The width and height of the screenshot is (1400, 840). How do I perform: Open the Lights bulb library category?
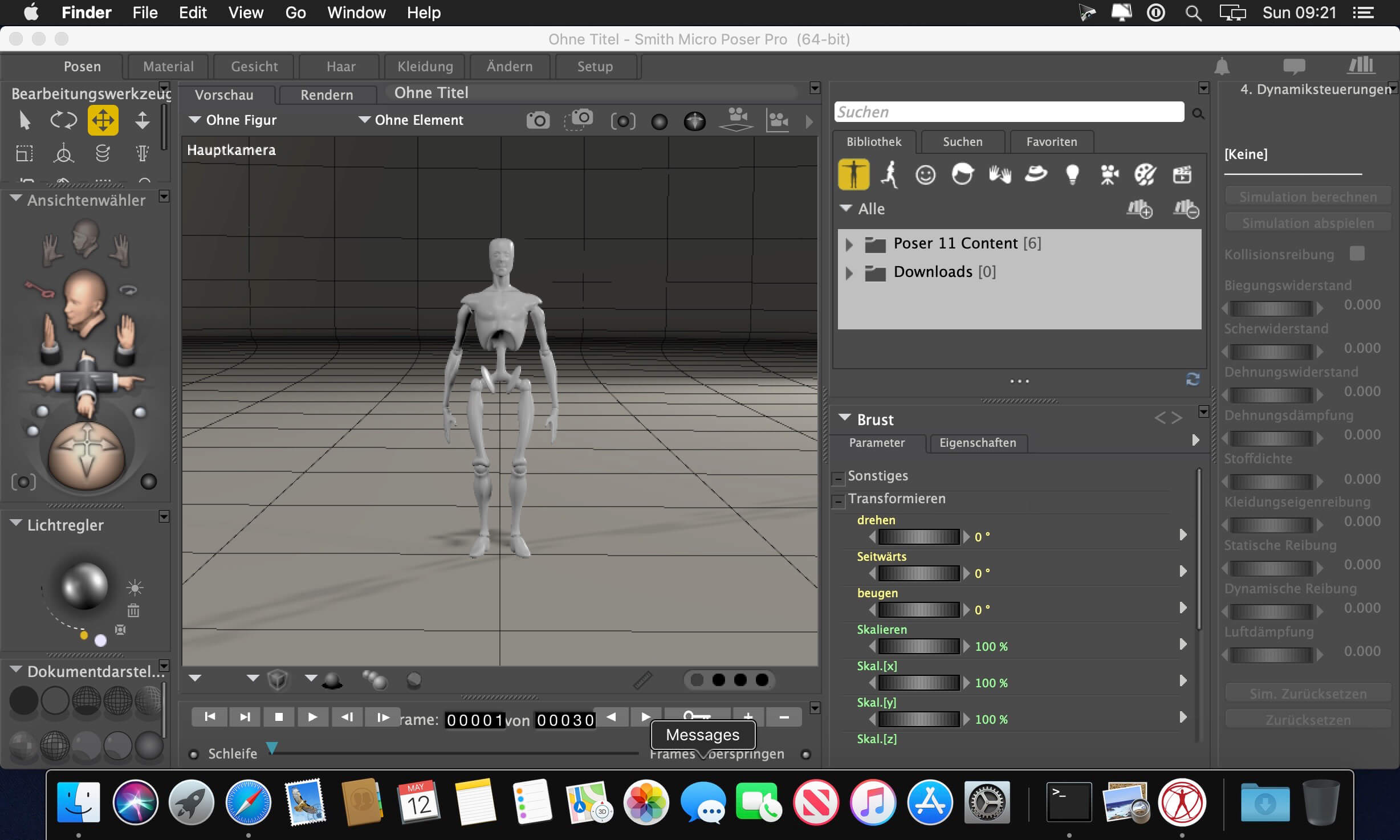click(1072, 174)
